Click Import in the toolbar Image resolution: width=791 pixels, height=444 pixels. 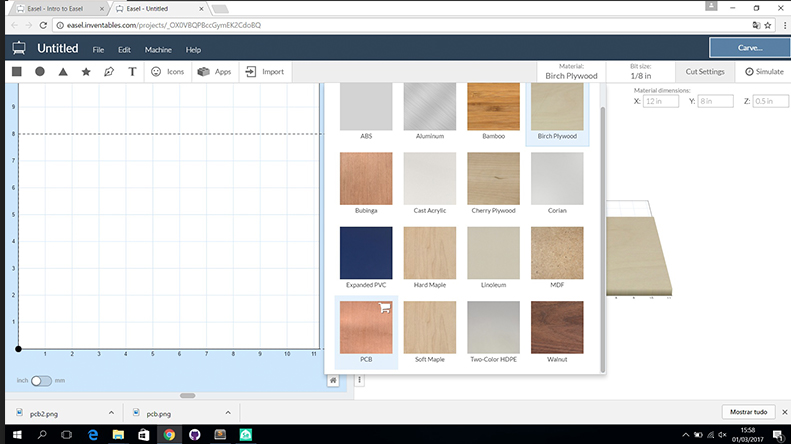coord(265,72)
